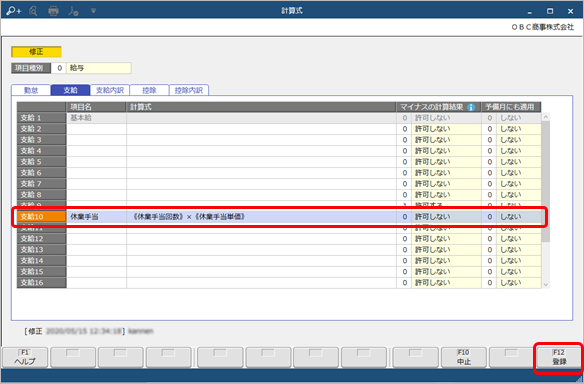
Task: Click 許可しない in the 支給 4 row
Action: point(446,151)
